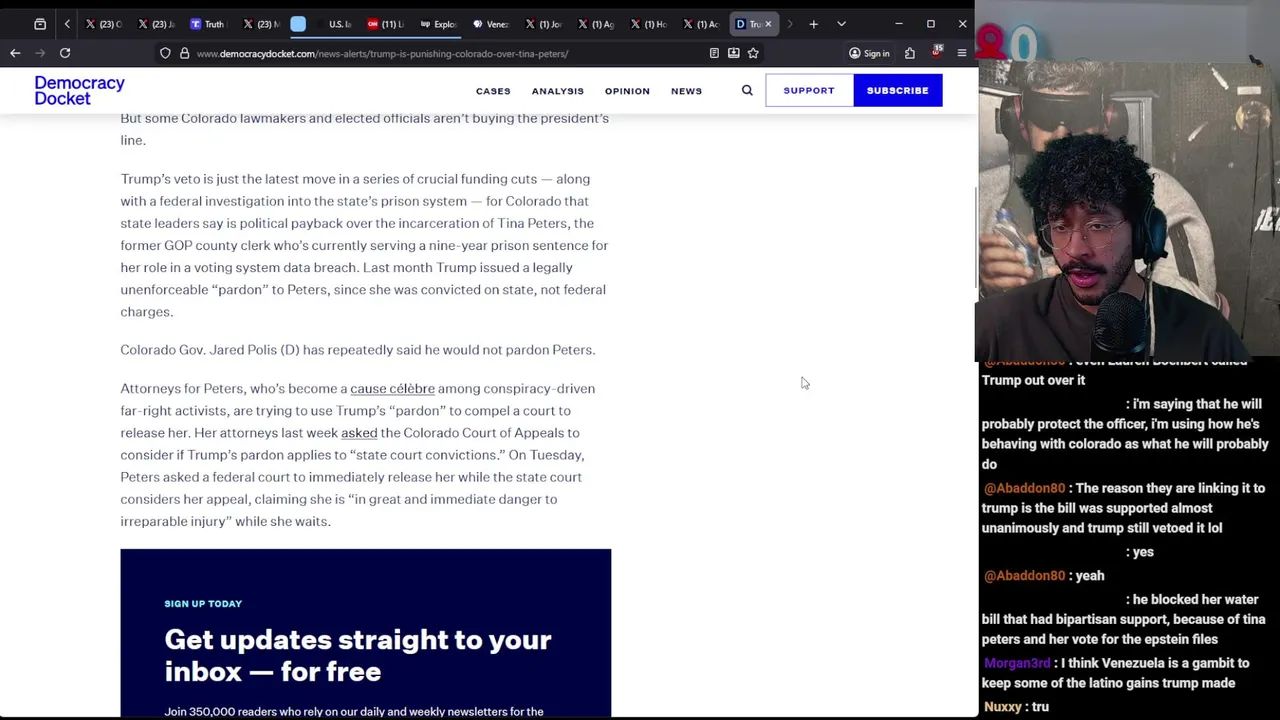Screen dimensions: 1280x720
Task: Click the red extension icon with badge 15
Action: (937, 52)
